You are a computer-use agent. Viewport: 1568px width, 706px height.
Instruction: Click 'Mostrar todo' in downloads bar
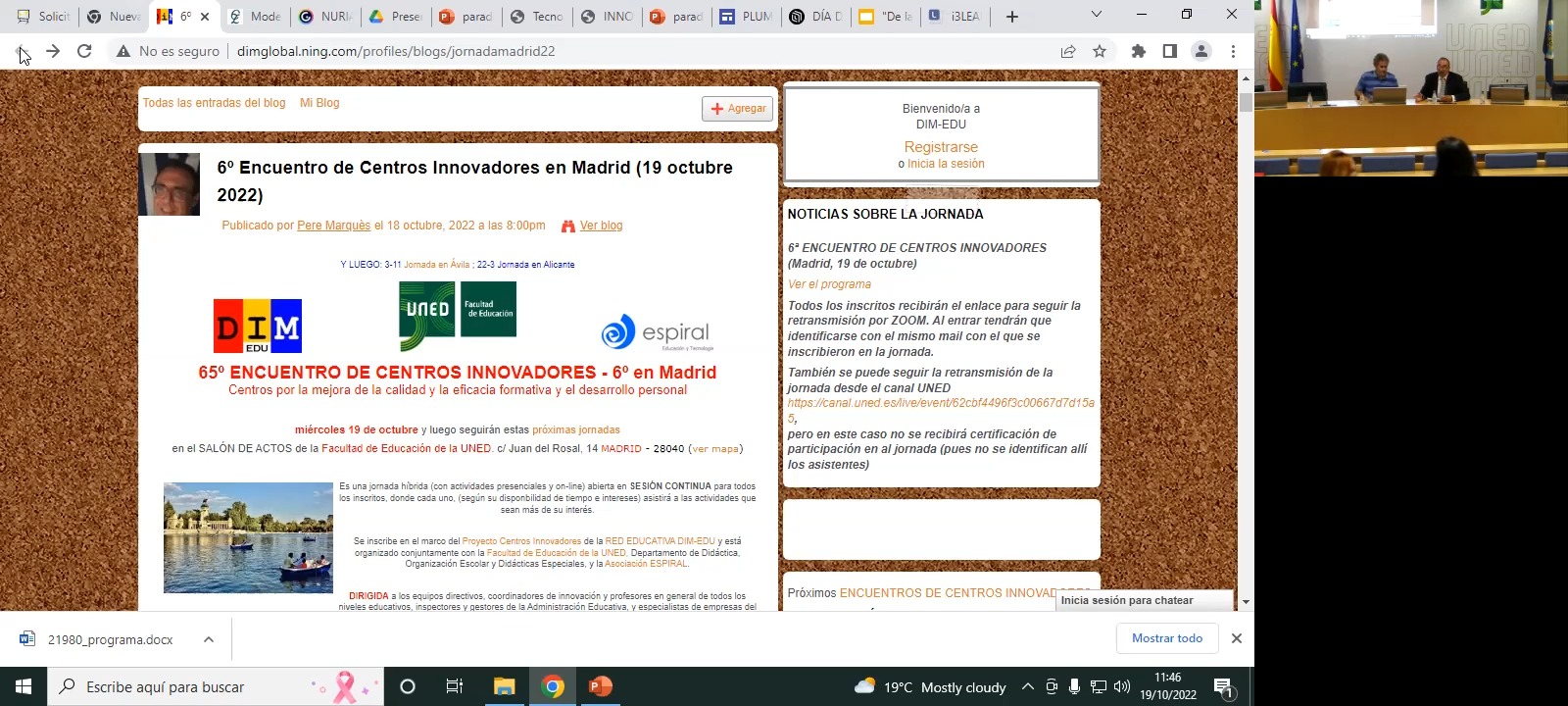coord(1166,638)
